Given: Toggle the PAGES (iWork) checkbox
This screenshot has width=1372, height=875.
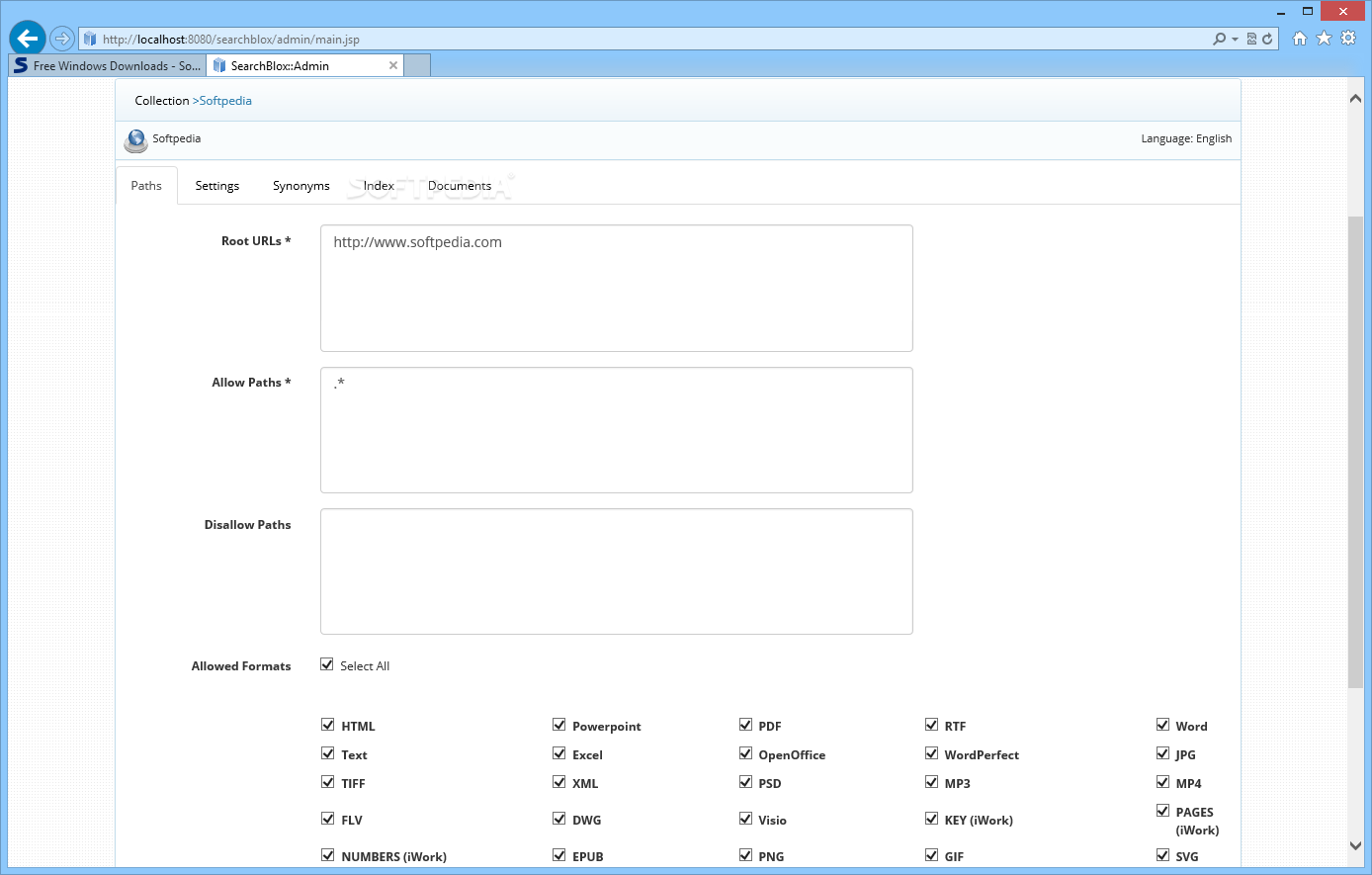Looking at the screenshot, I should tap(1163, 811).
